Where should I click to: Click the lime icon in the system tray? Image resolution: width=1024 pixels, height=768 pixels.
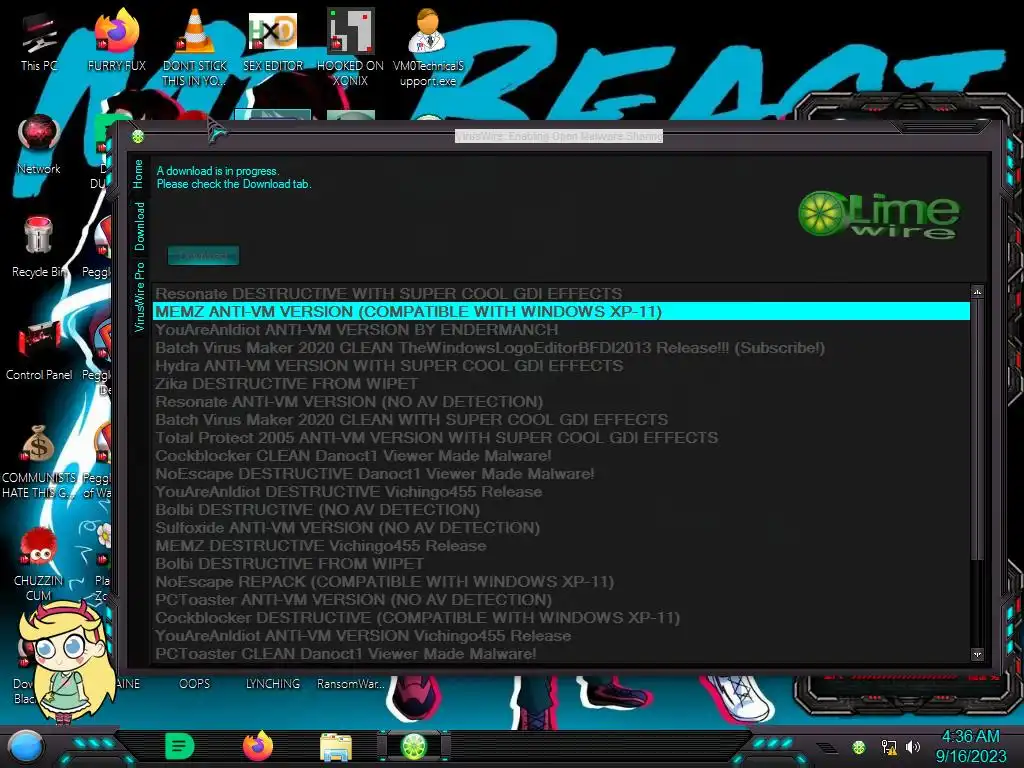tap(859, 747)
